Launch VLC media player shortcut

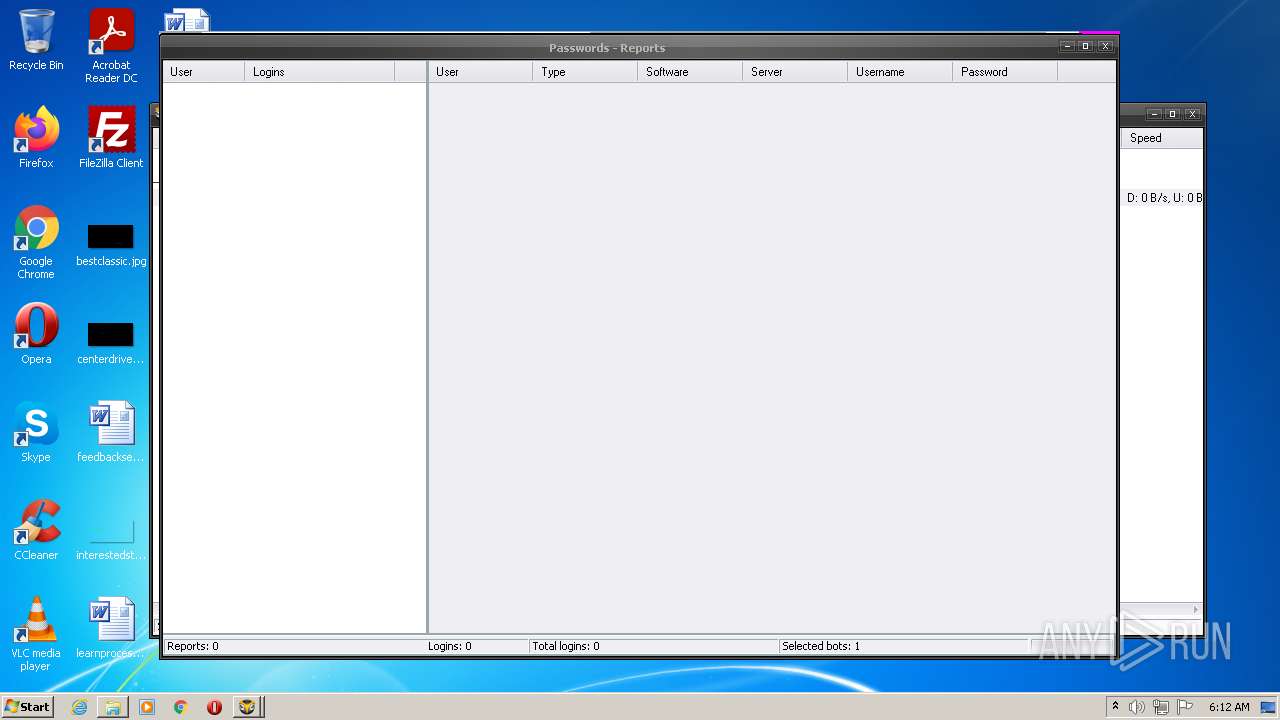(x=36, y=634)
